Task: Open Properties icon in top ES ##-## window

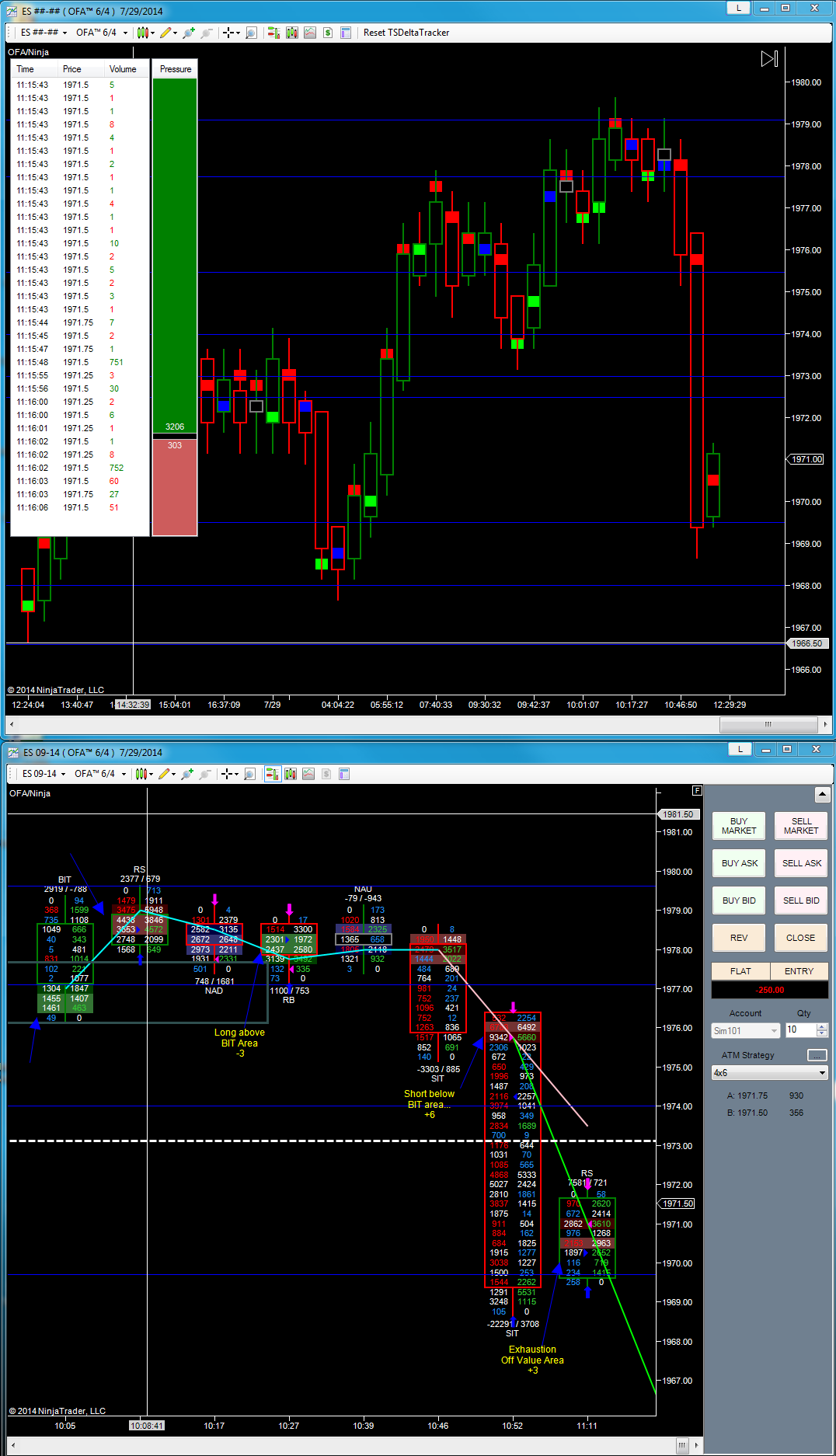Action: (x=346, y=33)
